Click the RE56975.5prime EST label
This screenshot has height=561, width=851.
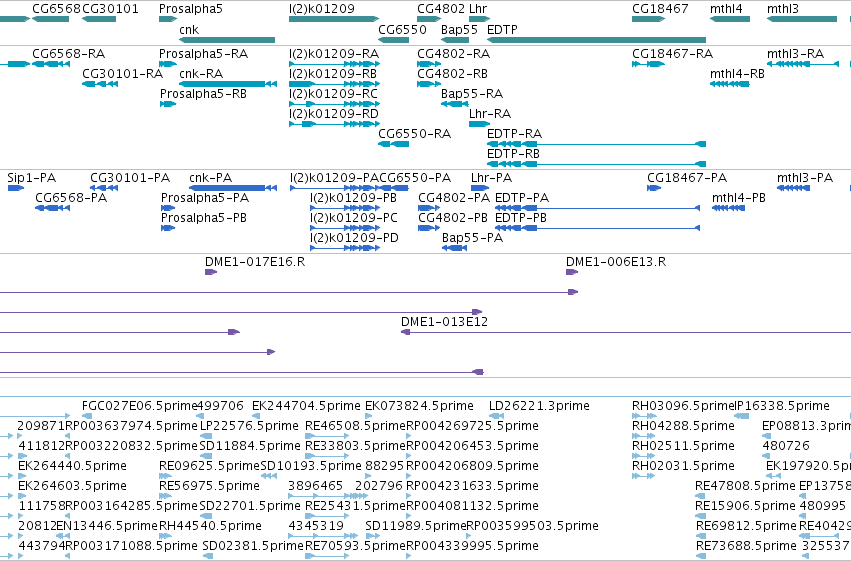coord(209,486)
